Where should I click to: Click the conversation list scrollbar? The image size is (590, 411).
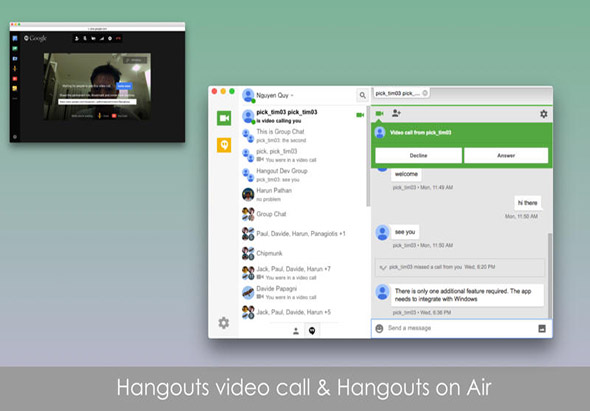coord(368,156)
